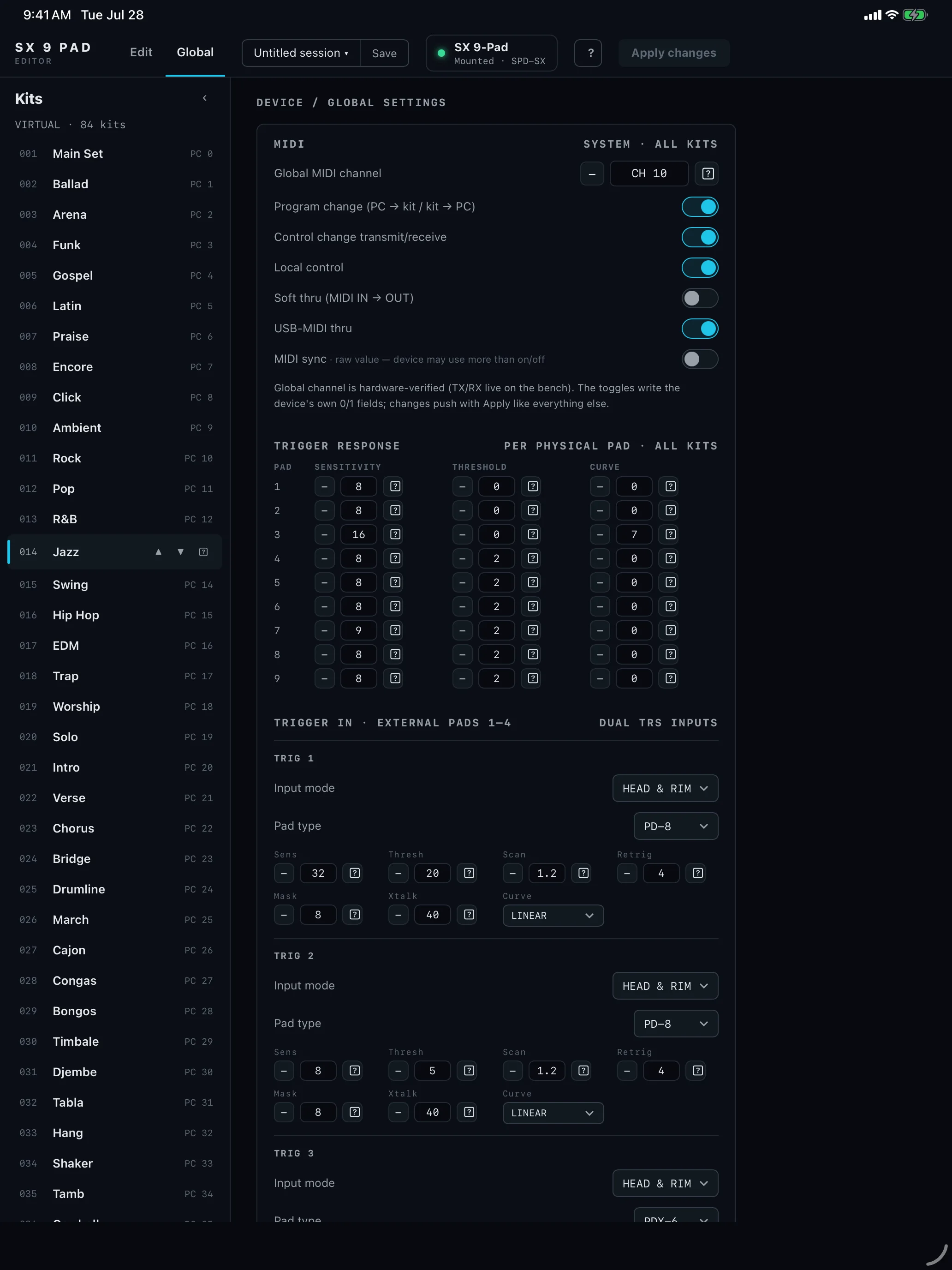Decrease TRIG 1 Scan value

[x=512, y=873]
